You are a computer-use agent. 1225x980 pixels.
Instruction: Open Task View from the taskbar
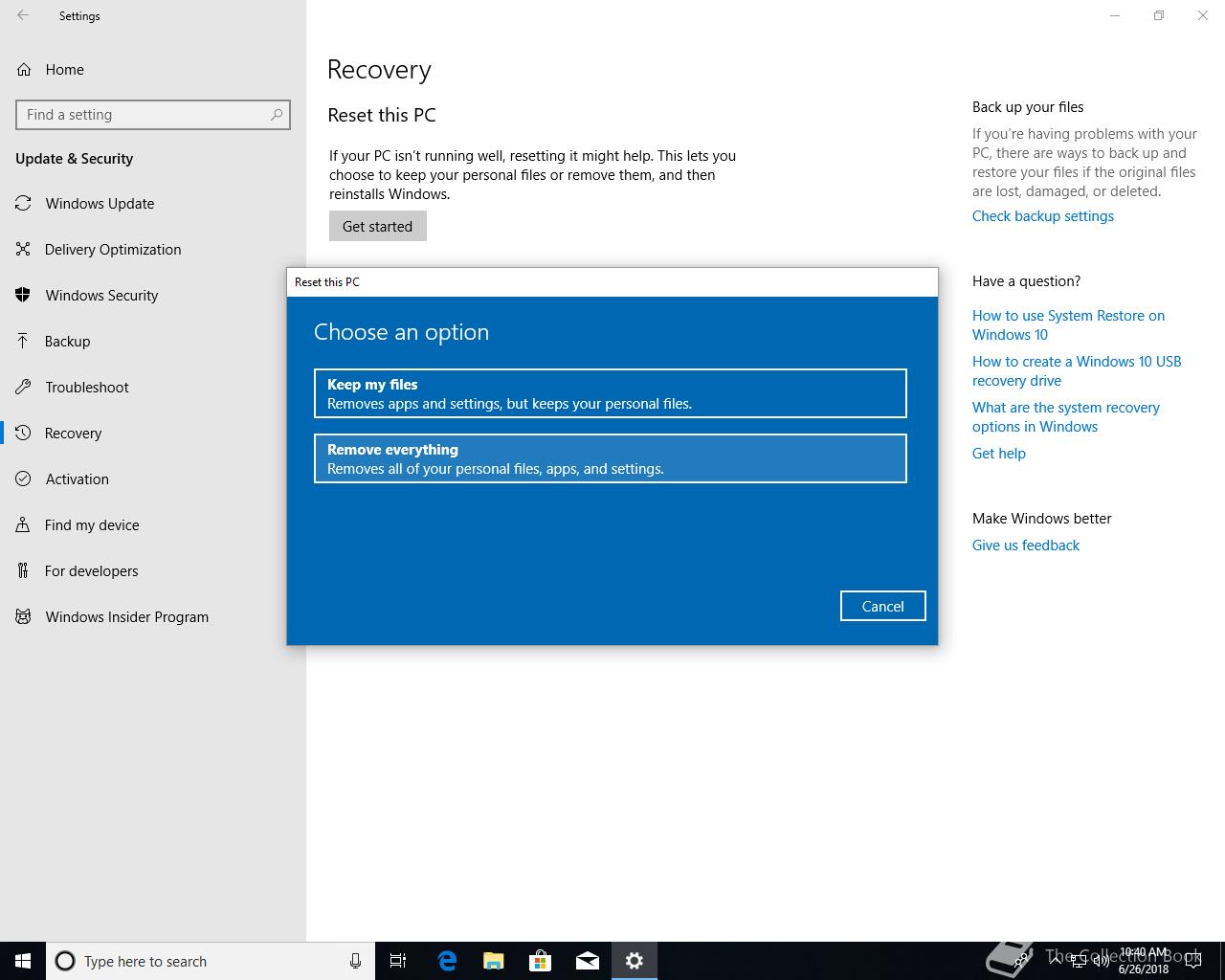(398, 961)
